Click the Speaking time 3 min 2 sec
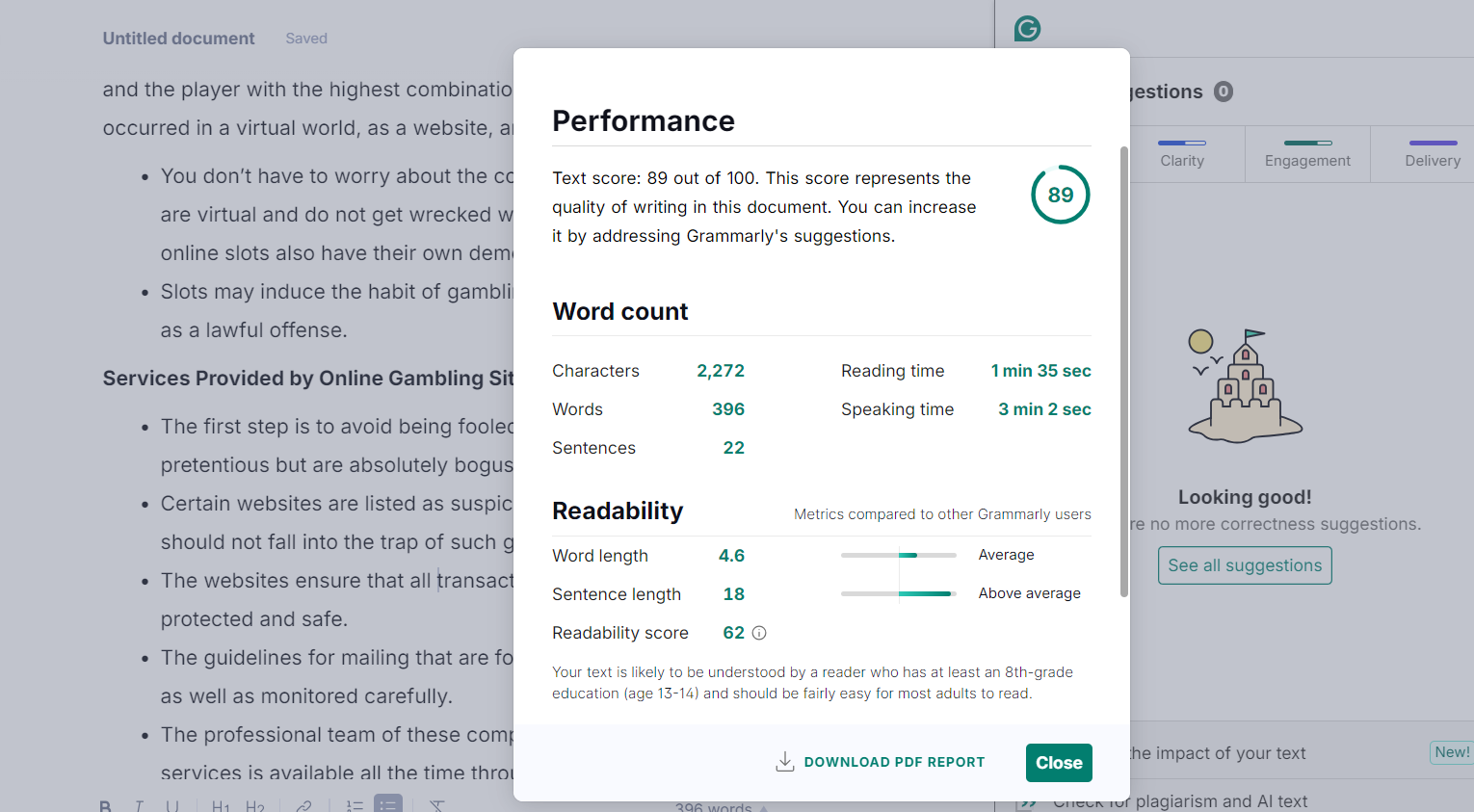 click(x=1044, y=409)
